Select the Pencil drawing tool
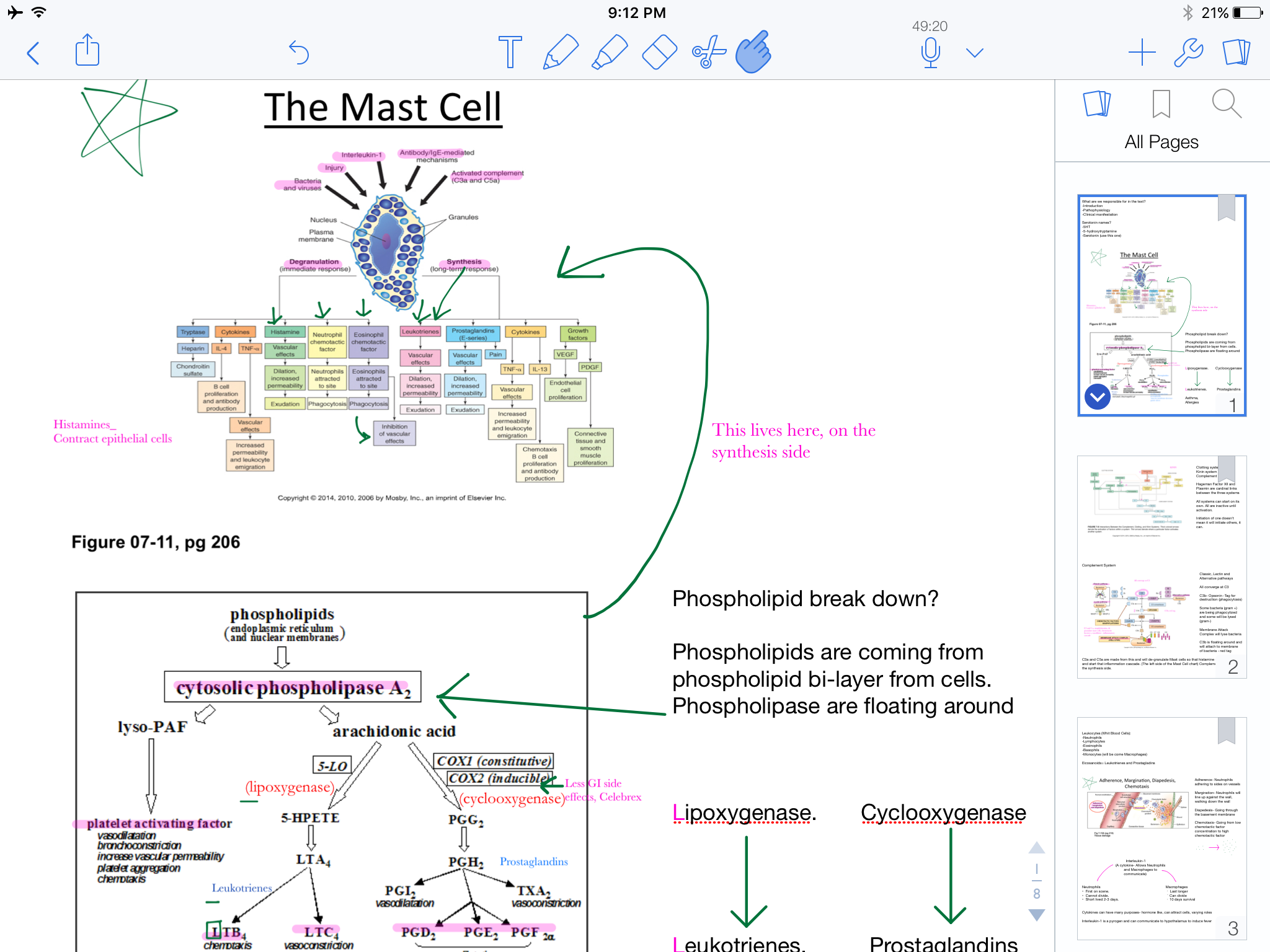Viewport: 1270px width, 952px height. click(560, 52)
